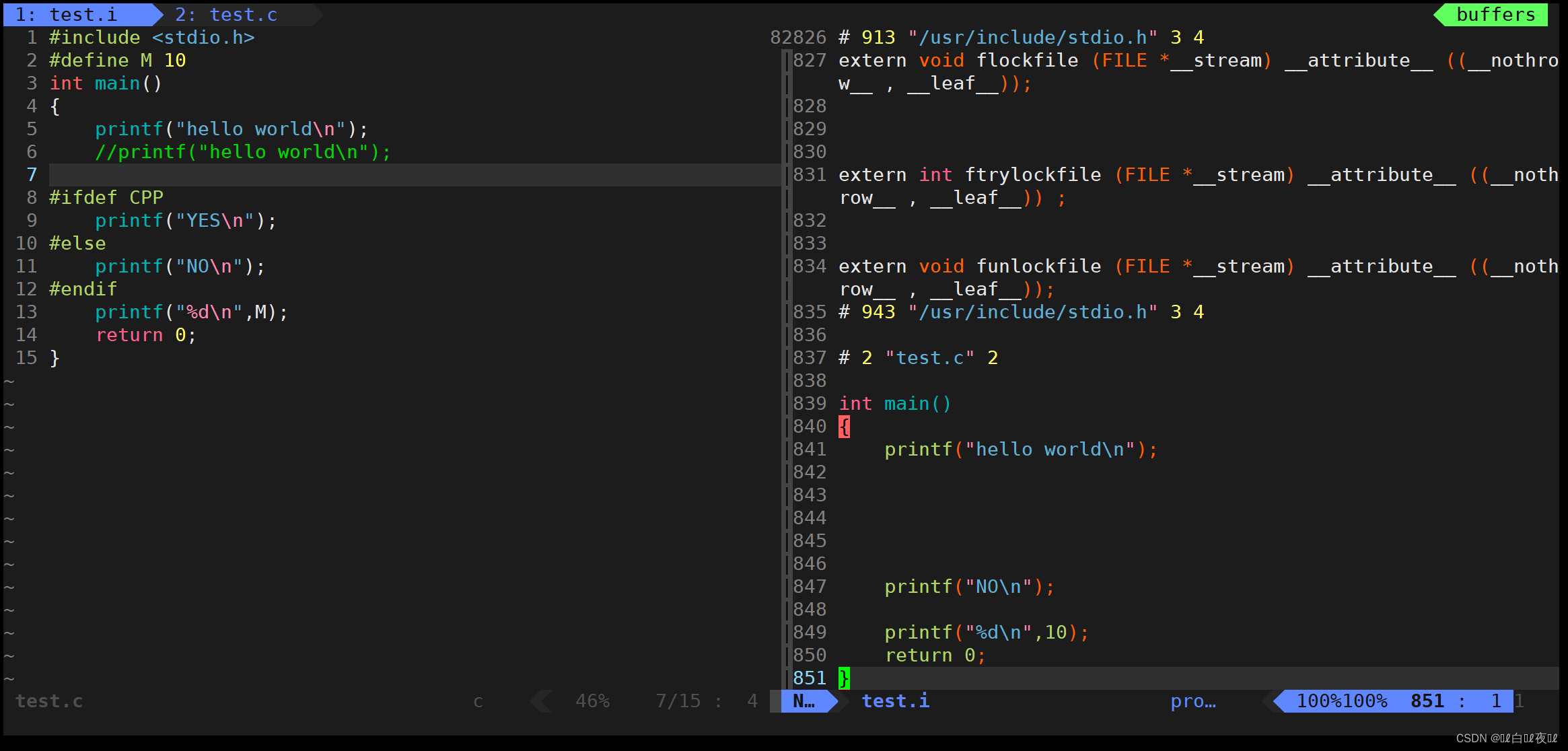Screen dimensions: 1568x751
Task: Click the commented '//printf' line
Action: tap(243, 152)
